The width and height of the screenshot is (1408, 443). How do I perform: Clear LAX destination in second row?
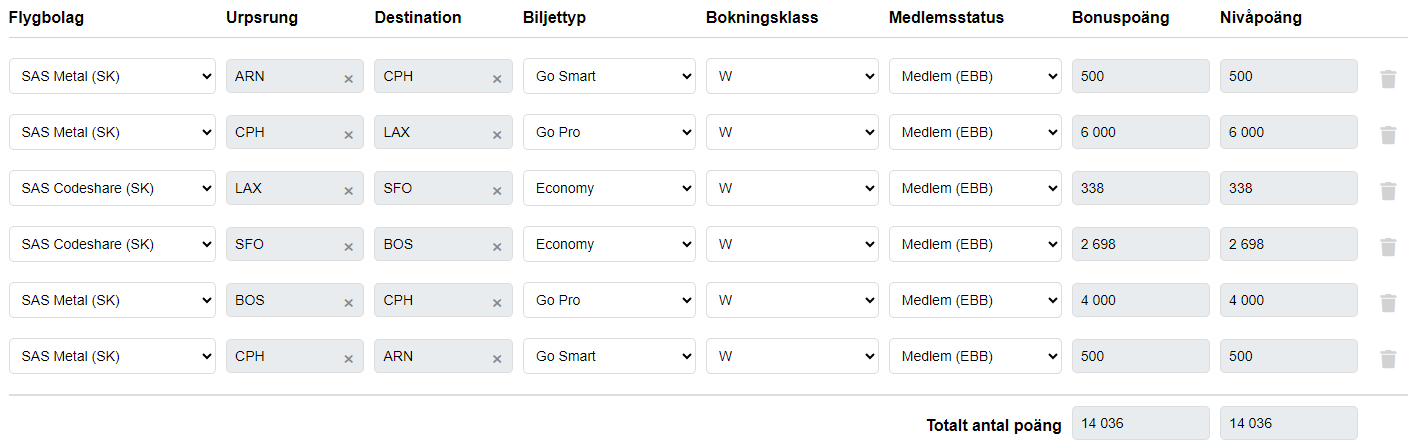(x=496, y=135)
